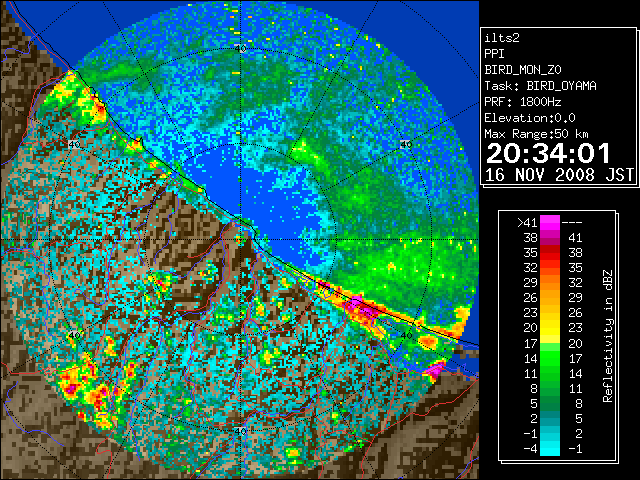The image size is (640, 480).
Task: Click the "-4" legend label
Action: click(530, 449)
